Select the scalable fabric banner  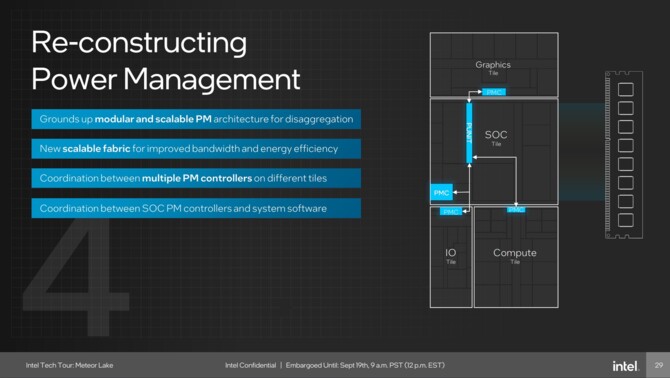coord(196,149)
